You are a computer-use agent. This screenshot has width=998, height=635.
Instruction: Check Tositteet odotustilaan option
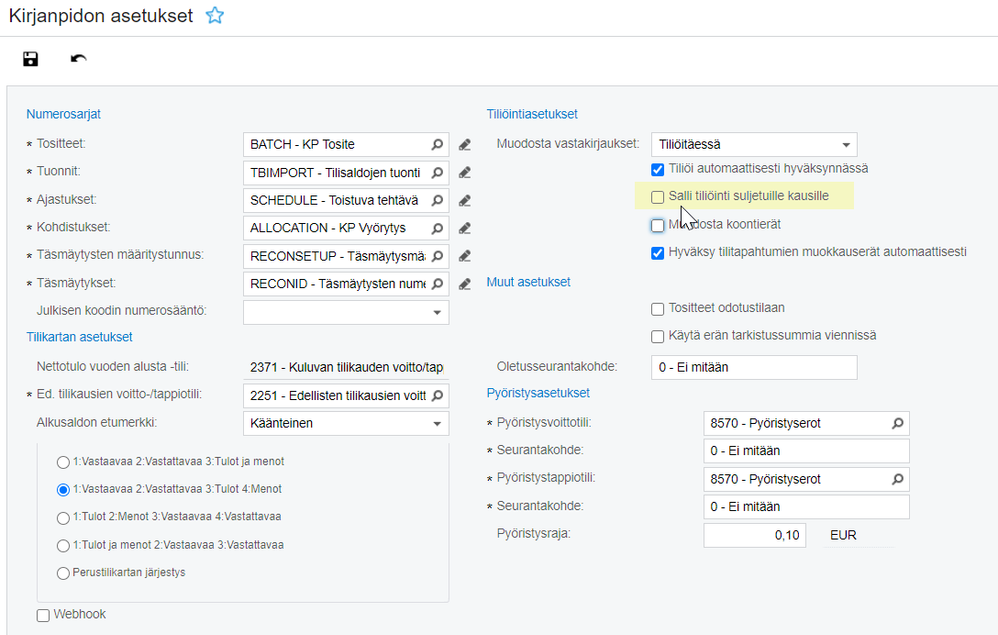(658, 309)
